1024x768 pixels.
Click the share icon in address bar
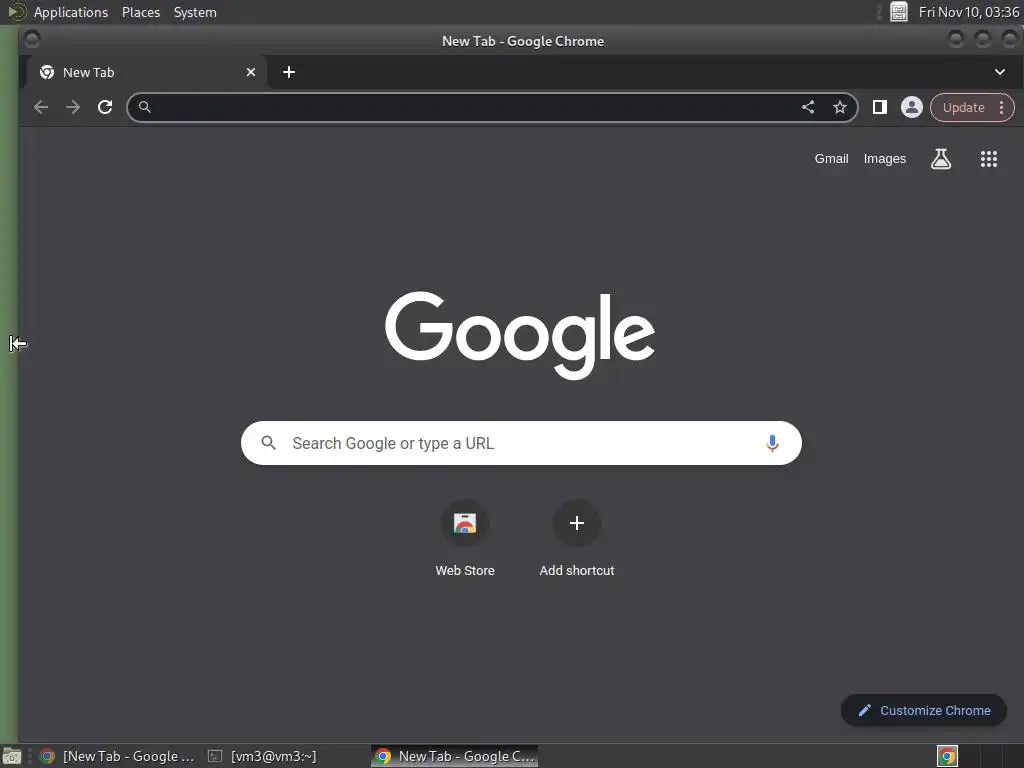808,107
